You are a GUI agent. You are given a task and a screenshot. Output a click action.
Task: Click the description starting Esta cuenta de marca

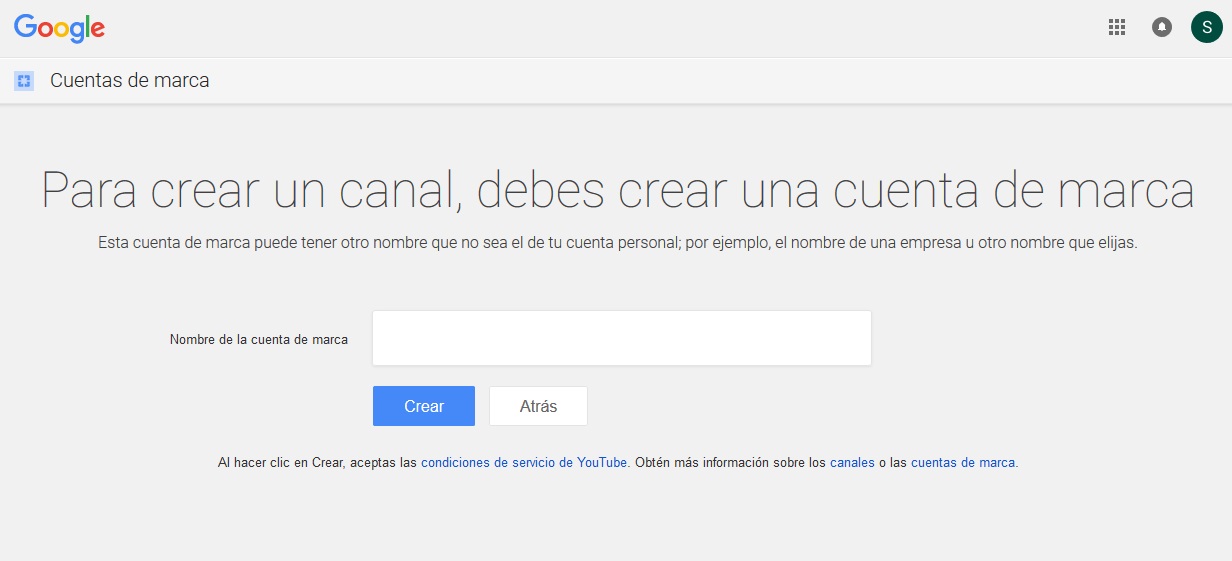click(617, 243)
